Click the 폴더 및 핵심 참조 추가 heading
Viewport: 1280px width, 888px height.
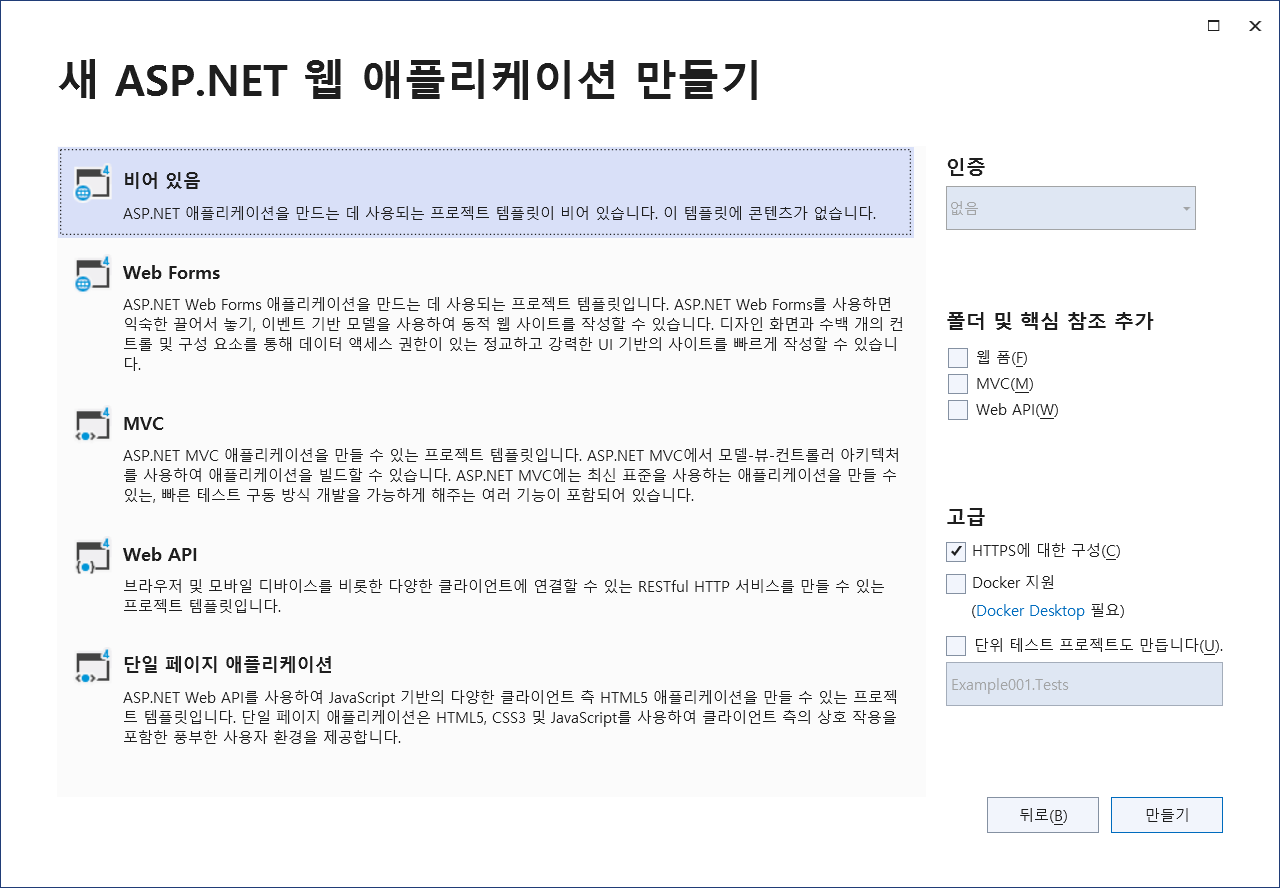[x=1050, y=321]
